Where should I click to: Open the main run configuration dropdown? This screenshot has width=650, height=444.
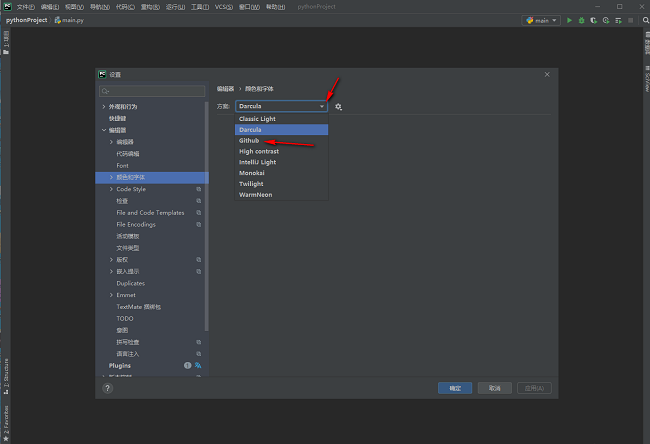pyautogui.click(x=541, y=20)
